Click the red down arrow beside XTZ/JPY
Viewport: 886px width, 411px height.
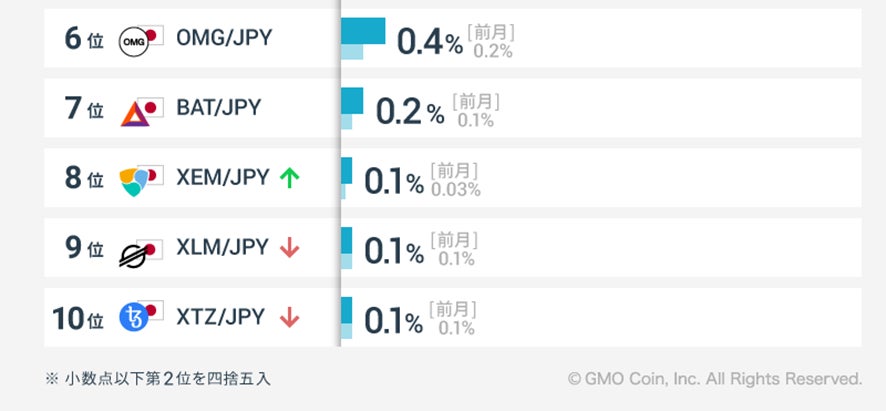pyautogui.click(x=290, y=319)
